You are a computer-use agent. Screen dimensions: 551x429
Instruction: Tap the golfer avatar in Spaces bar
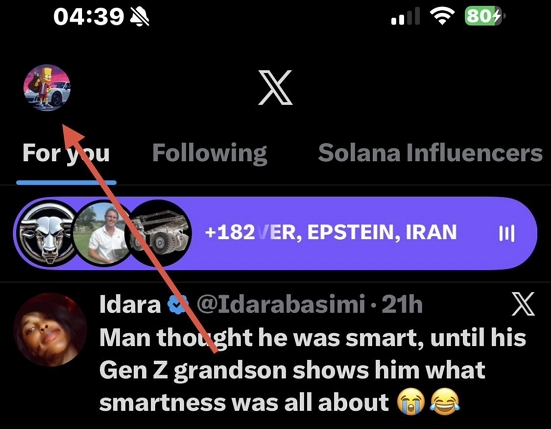pos(104,234)
